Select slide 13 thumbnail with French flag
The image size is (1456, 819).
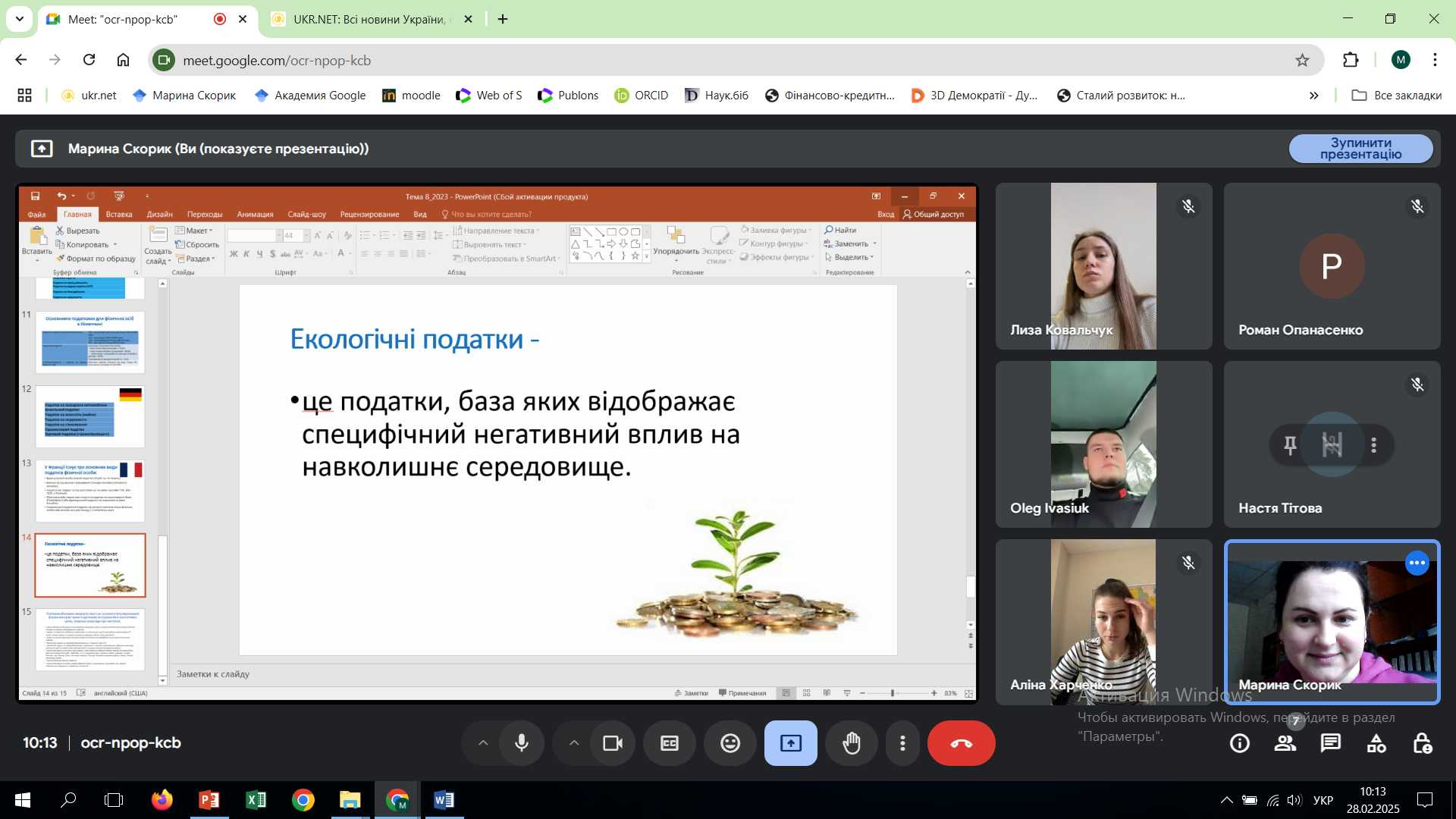tap(89, 491)
